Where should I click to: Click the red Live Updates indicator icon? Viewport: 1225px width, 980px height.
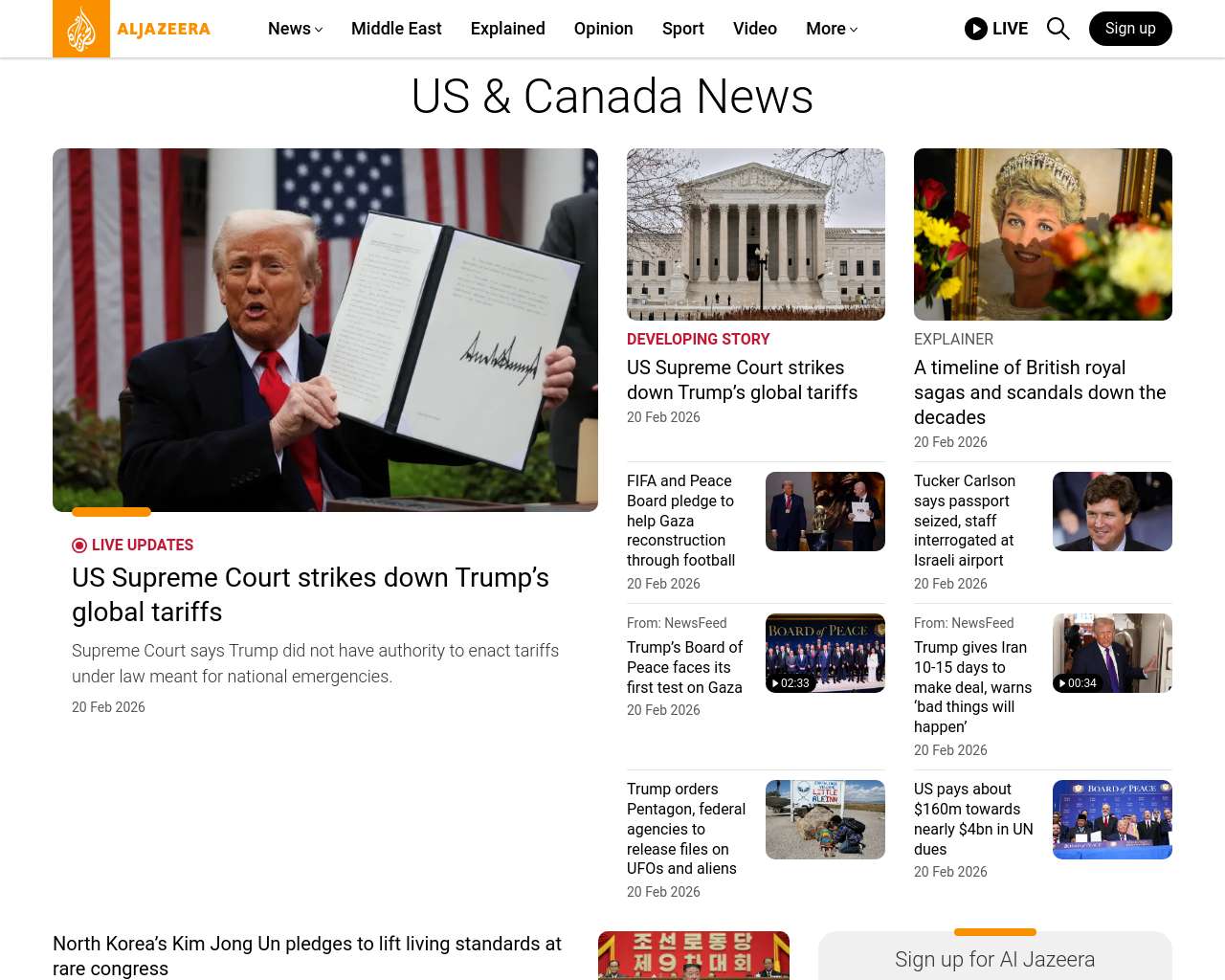pos(79,546)
